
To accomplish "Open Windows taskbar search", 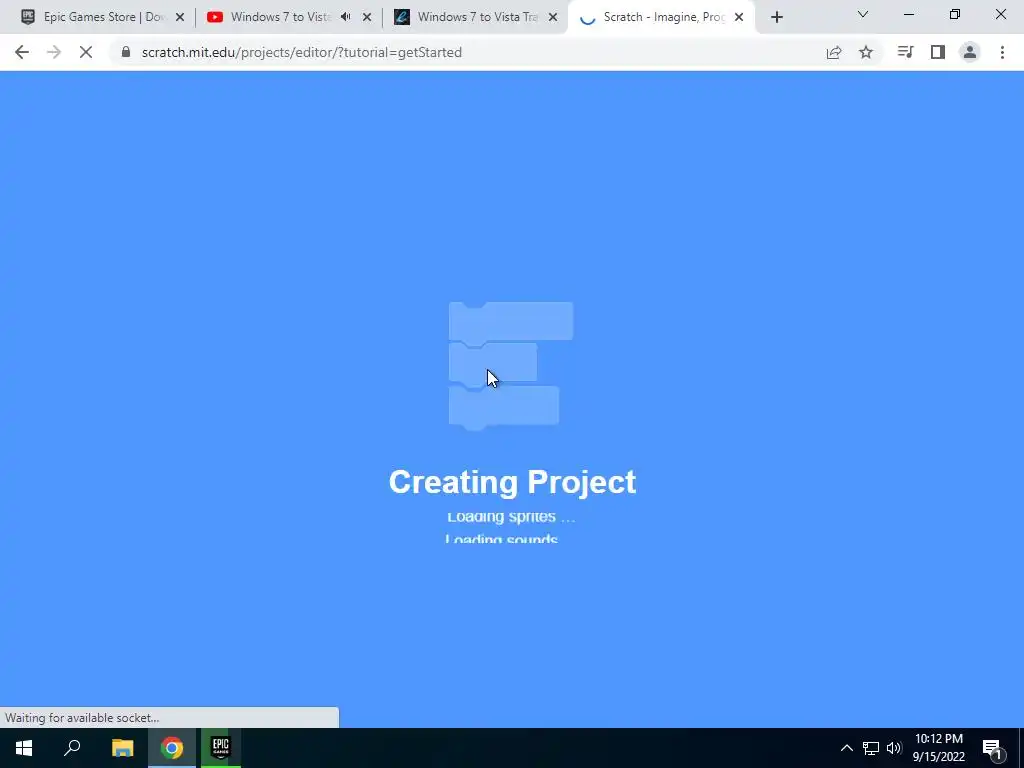I will tap(72, 748).
